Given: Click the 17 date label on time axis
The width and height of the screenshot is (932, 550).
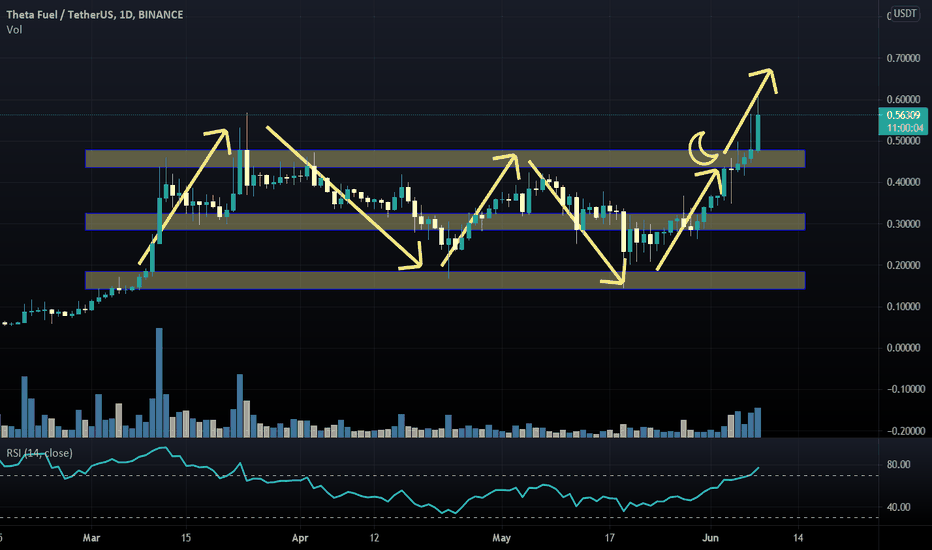Looking at the screenshot, I should (609, 538).
